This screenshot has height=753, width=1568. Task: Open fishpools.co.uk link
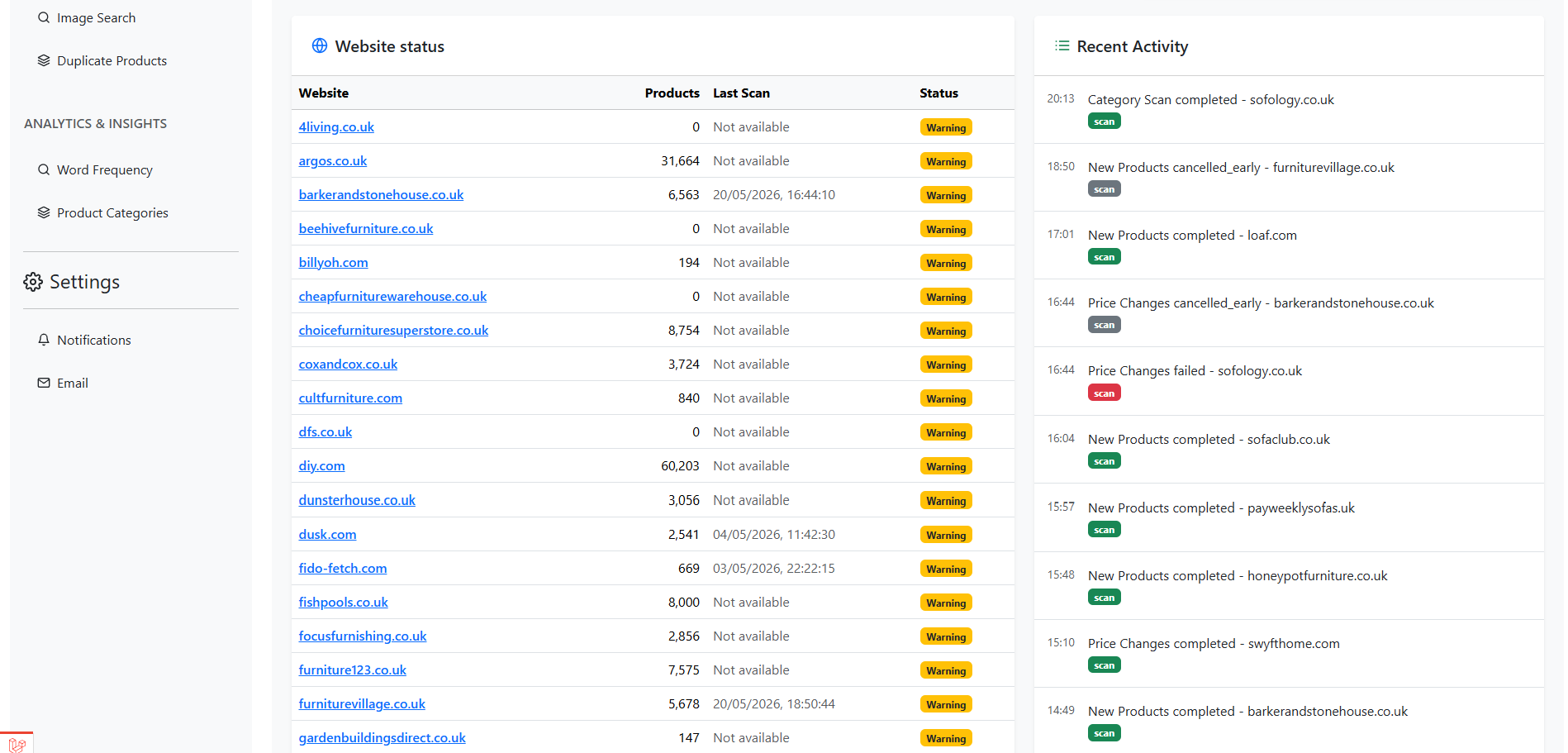344,602
